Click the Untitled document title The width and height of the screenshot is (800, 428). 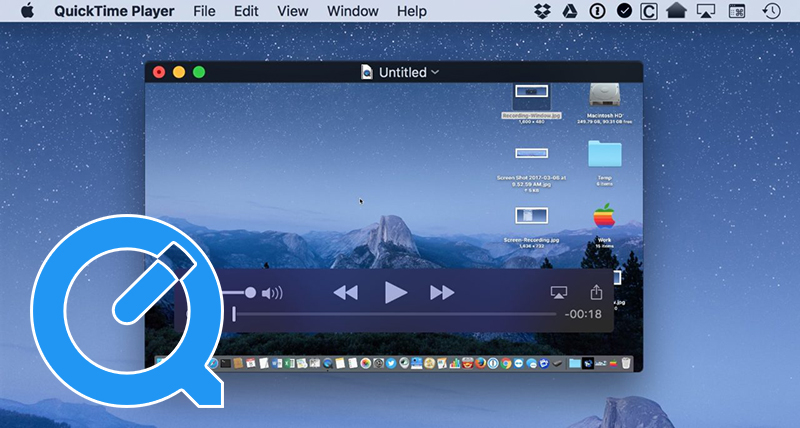click(403, 72)
